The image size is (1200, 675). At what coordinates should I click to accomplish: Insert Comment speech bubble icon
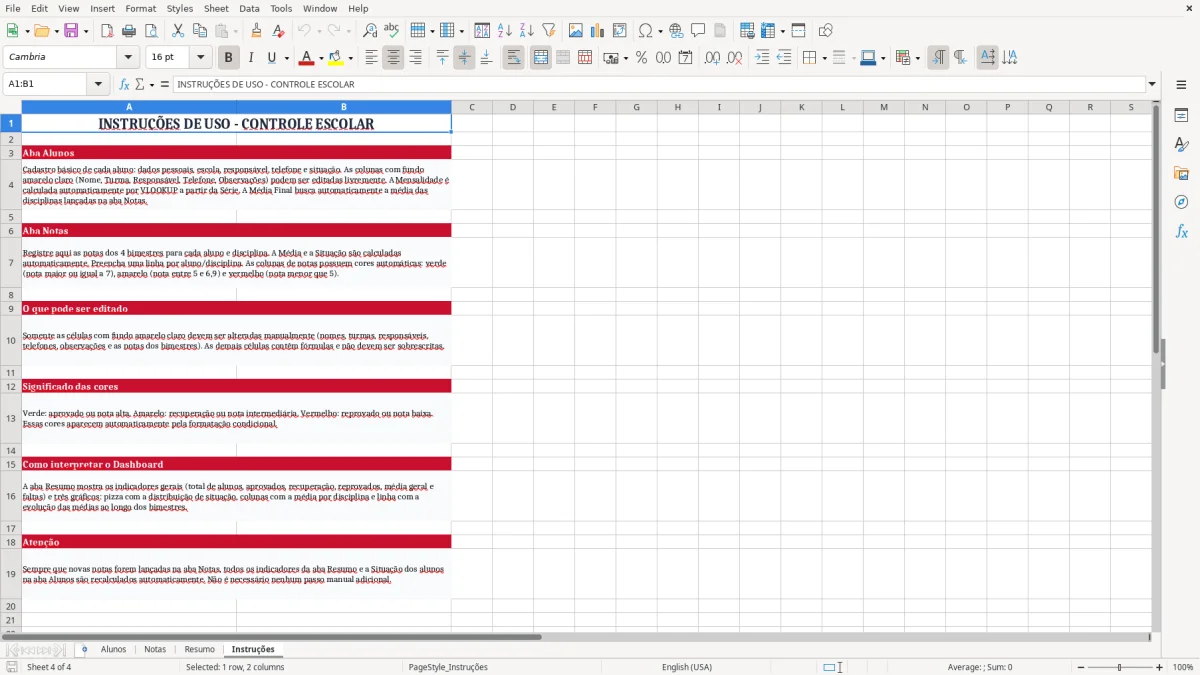[x=698, y=31]
